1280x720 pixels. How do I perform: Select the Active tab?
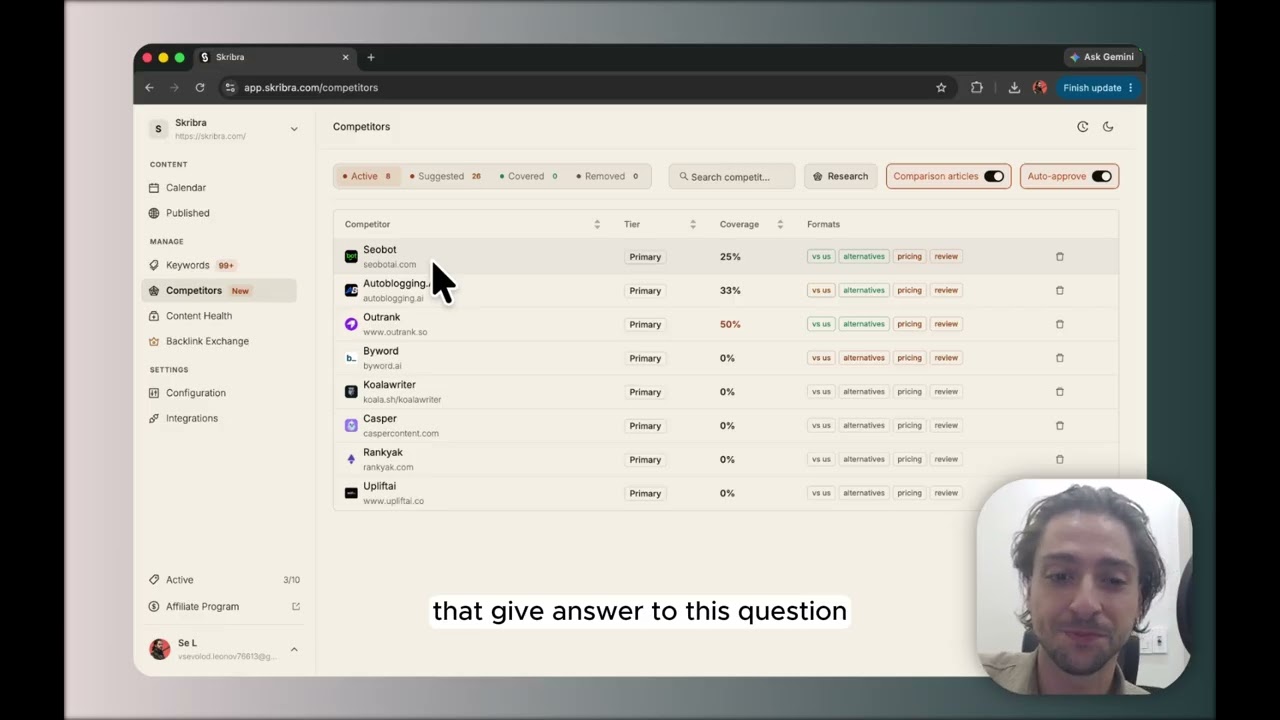click(367, 177)
